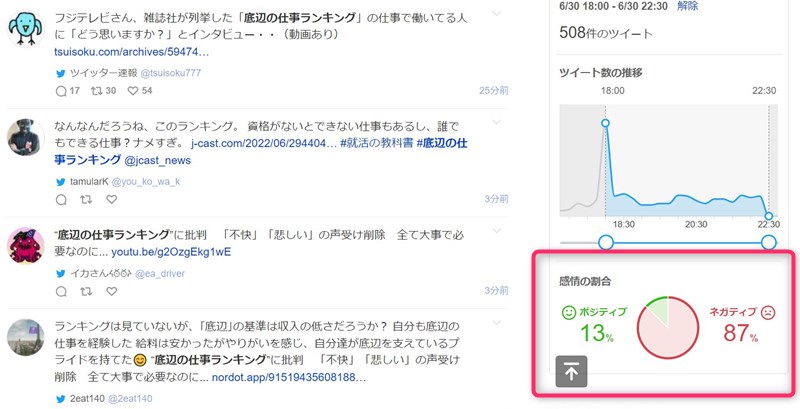Click the 3分前 timestamp on the イカさん tweet
This screenshot has height=409, width=800.
496,291
